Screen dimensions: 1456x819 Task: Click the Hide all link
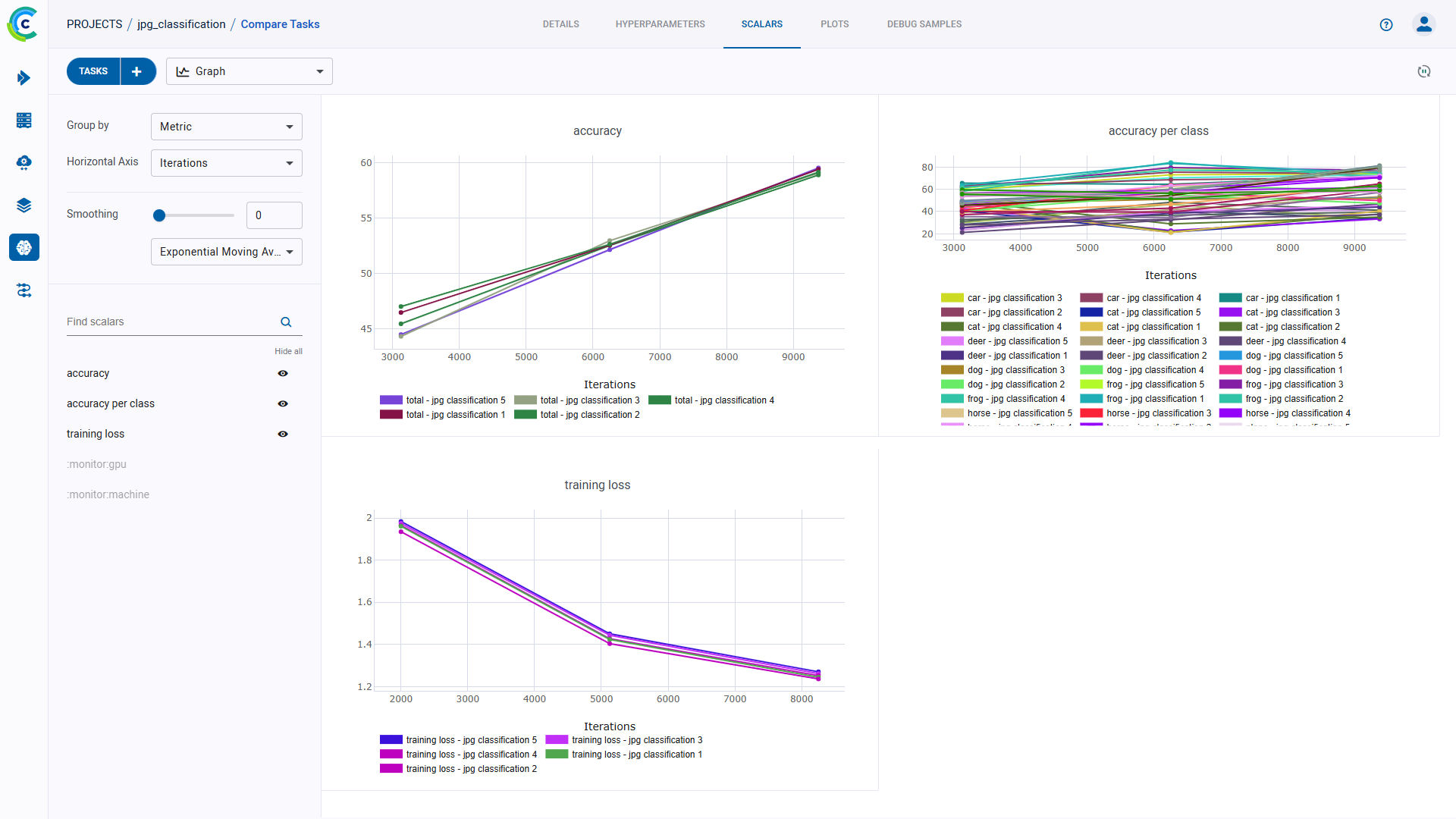click(288, 351)
